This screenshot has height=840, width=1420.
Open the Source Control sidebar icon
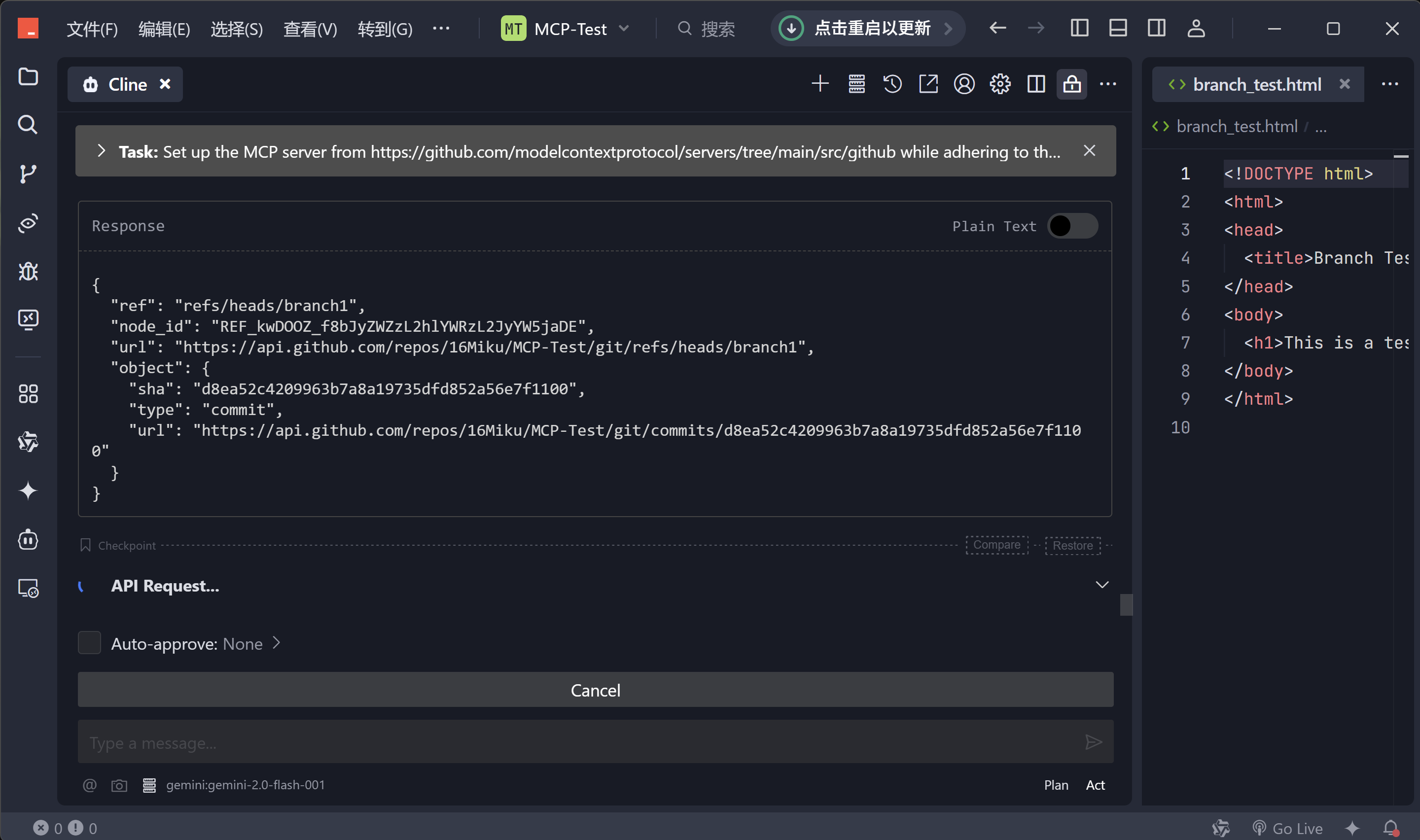tap(27, 173)
